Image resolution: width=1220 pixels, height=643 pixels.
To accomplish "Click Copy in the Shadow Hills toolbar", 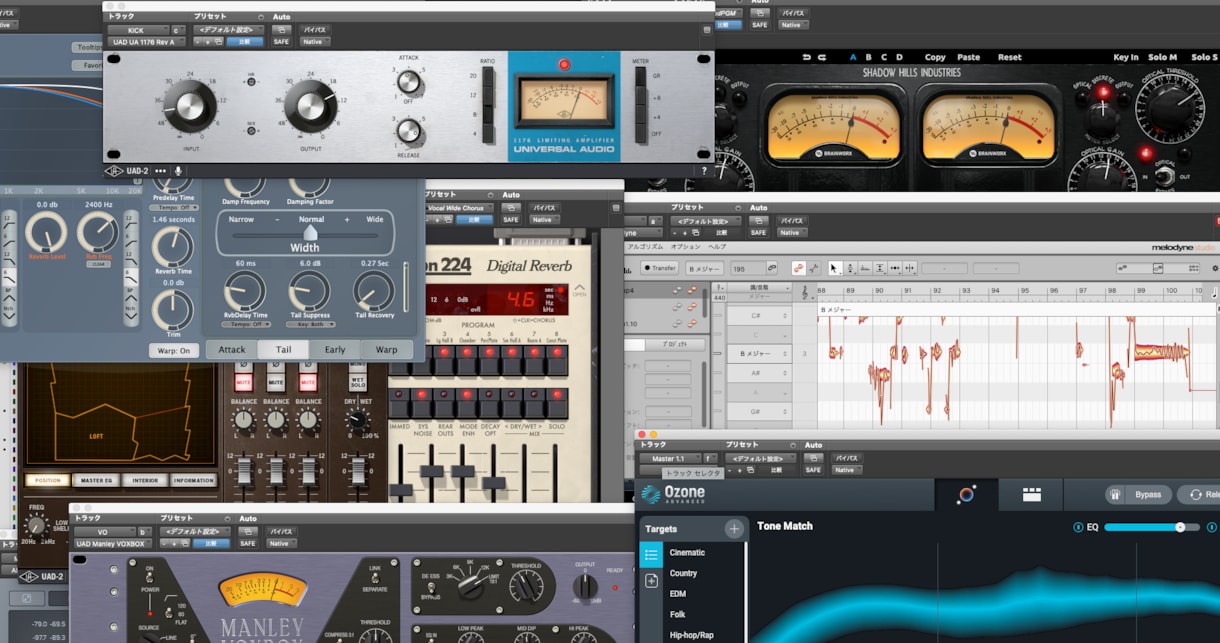I will [x=935, y=58].
